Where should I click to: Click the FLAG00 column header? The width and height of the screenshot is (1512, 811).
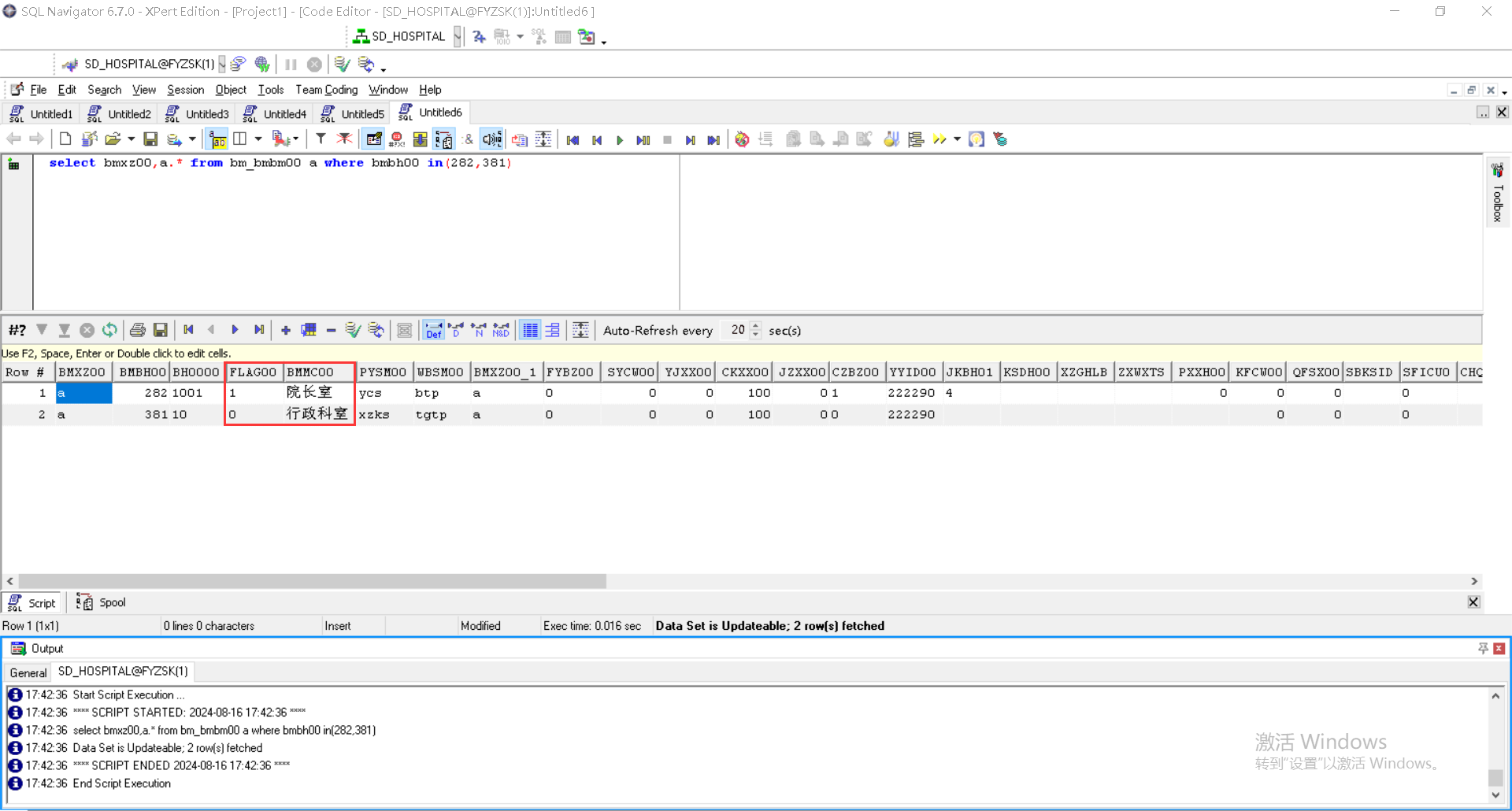254,372
